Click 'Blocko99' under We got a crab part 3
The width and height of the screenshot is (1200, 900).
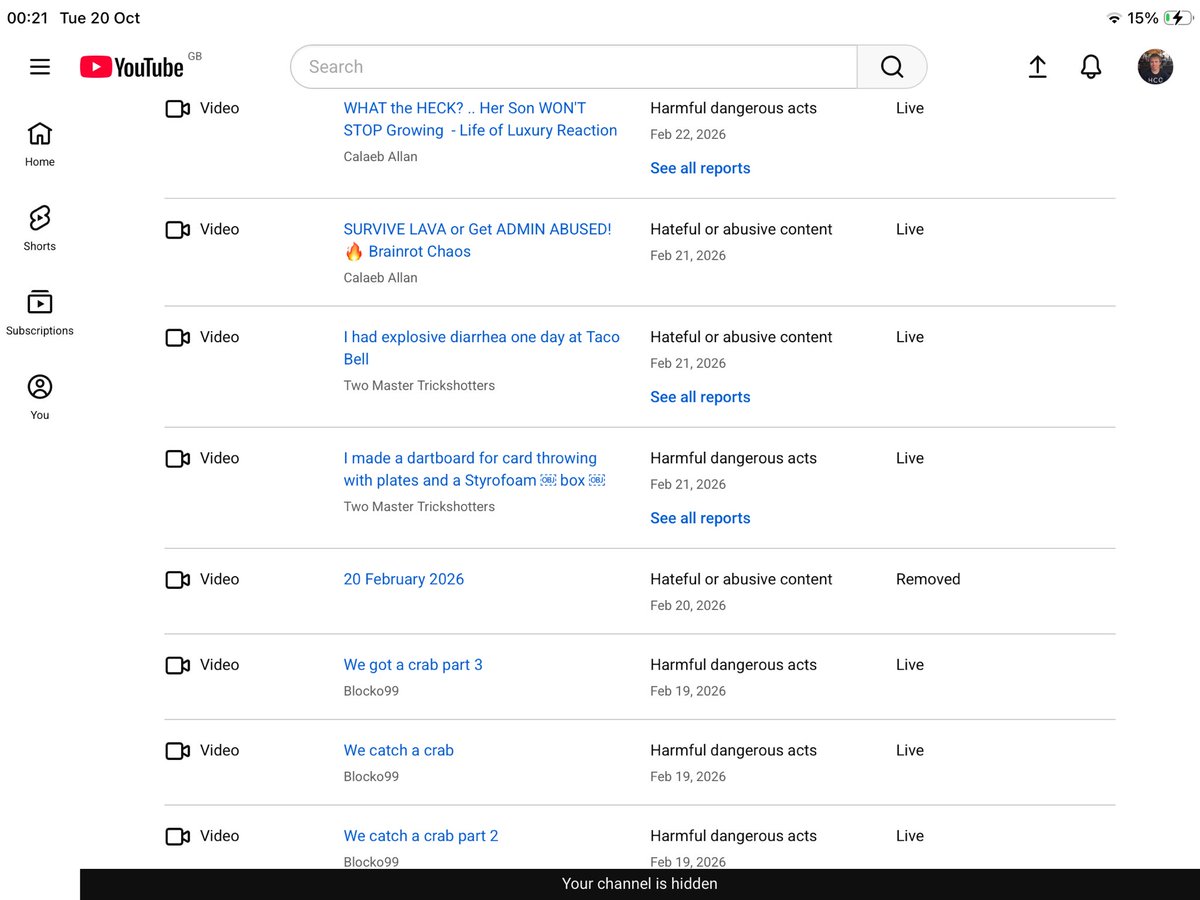(371, 691)
